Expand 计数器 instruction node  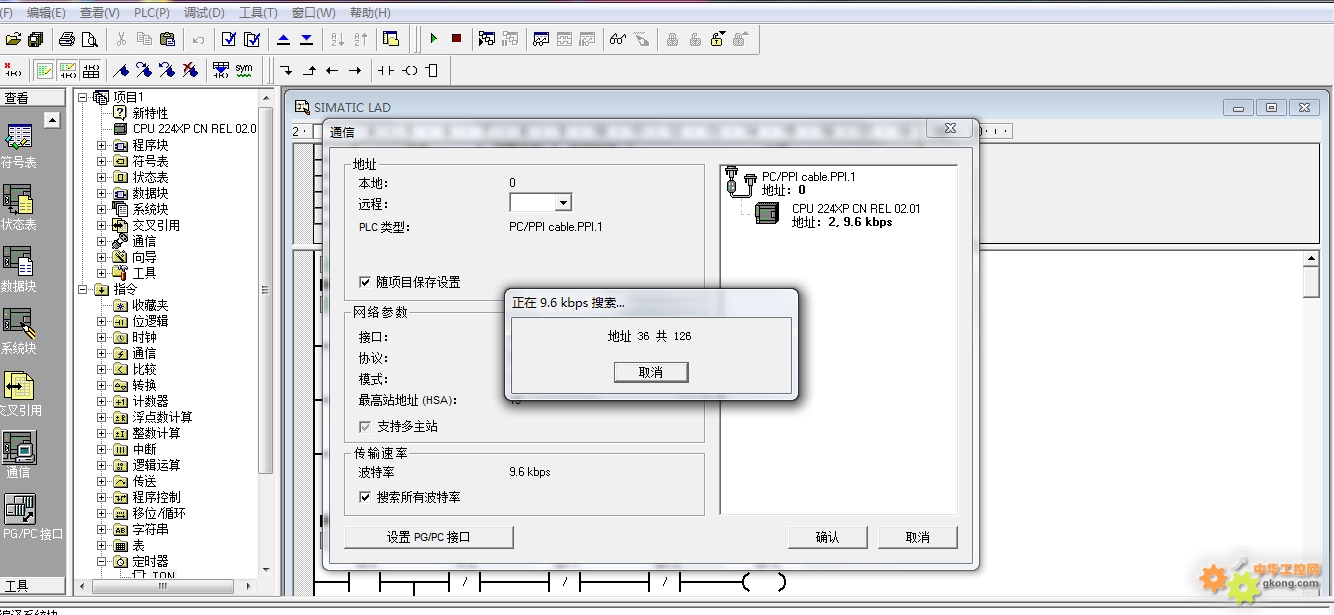pos(101,401)
